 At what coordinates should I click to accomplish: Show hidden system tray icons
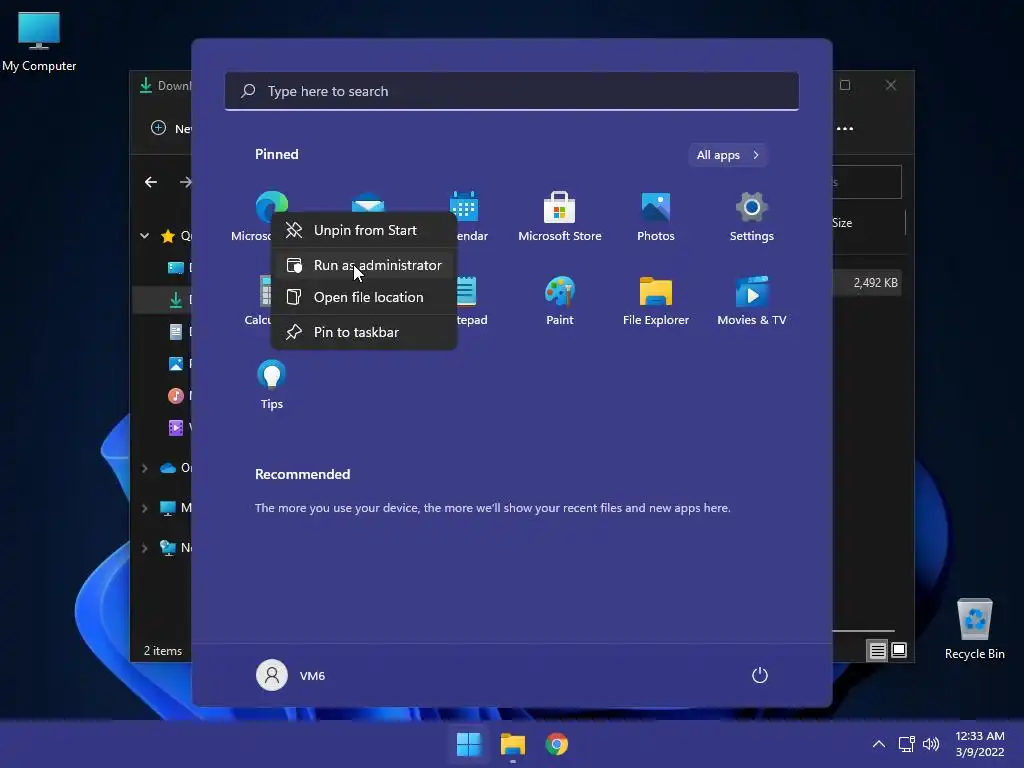(x=879, y=744)
